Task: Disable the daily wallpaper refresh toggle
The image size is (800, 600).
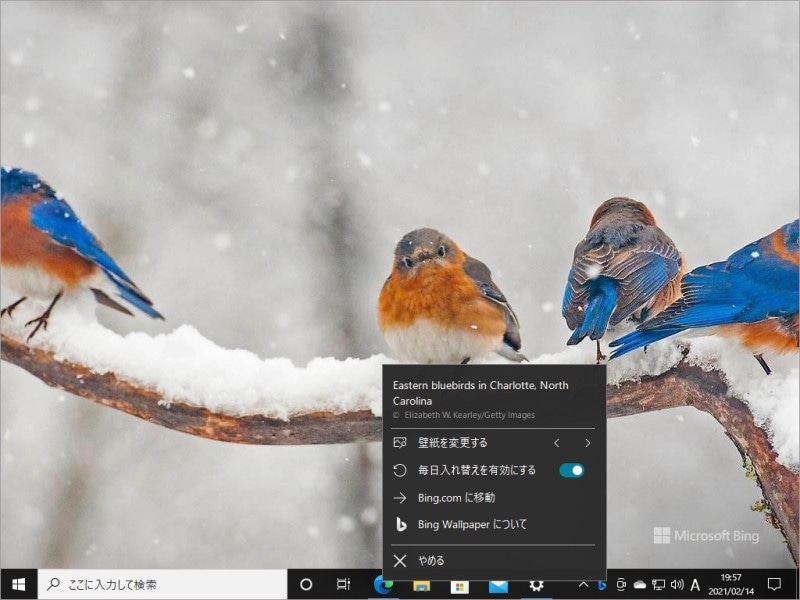Action: (571, 470)
